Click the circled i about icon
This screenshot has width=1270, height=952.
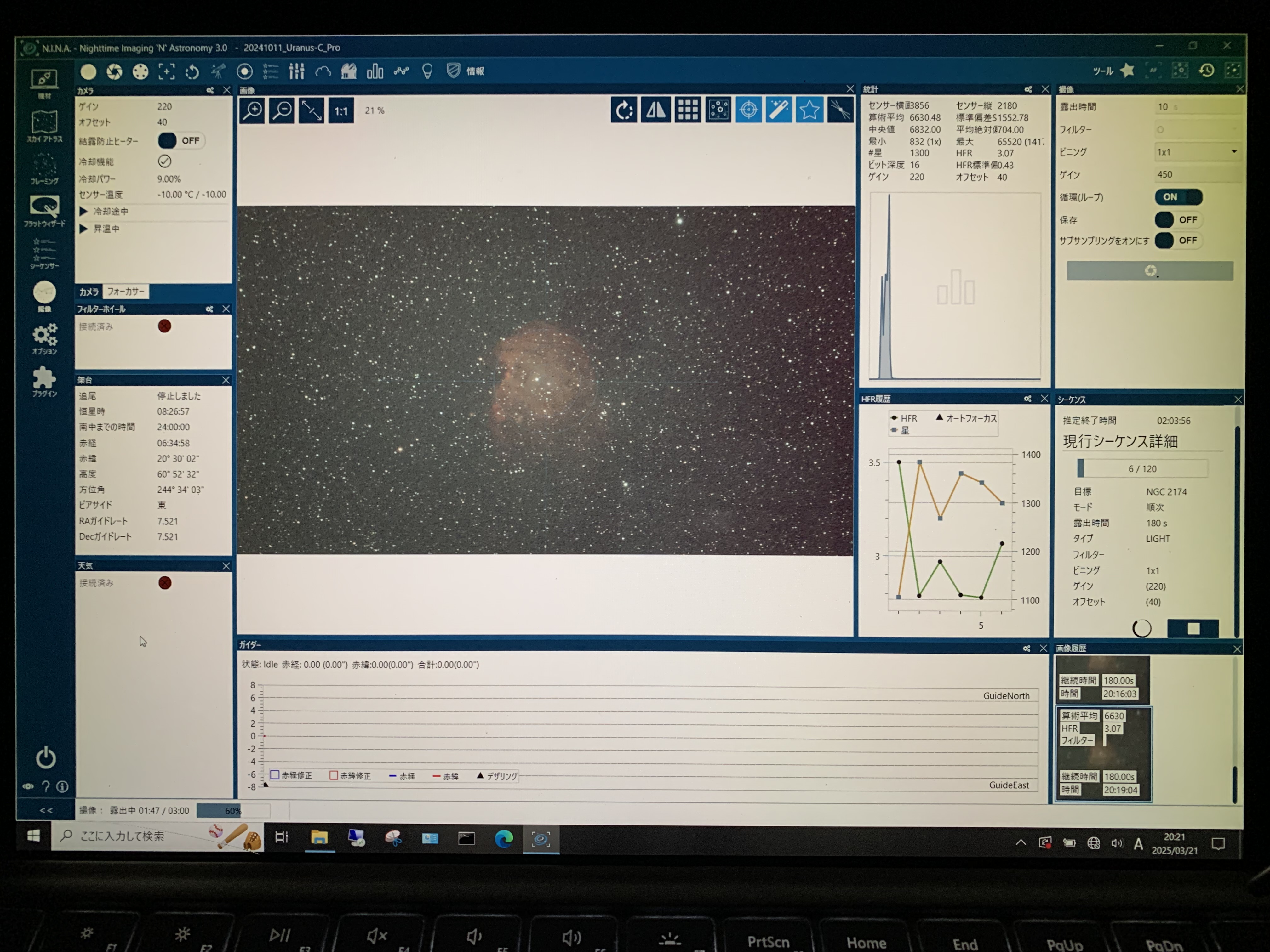(x=63, y=787)
